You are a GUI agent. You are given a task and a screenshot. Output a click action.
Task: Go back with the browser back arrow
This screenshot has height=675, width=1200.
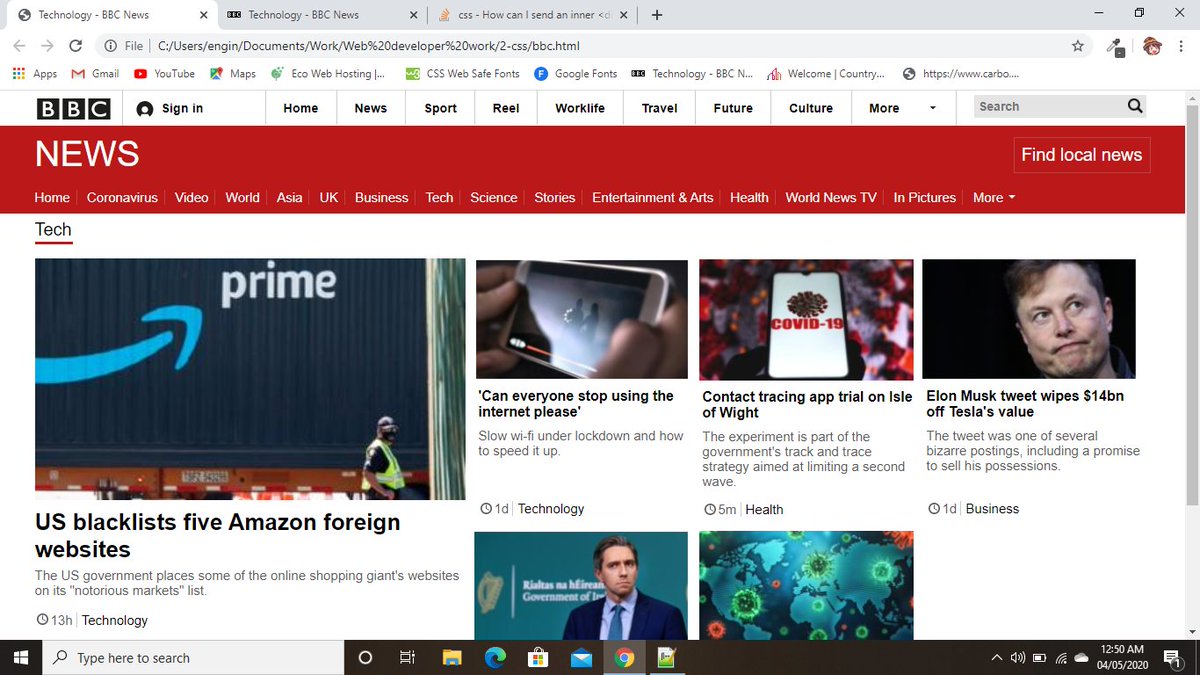[20, 46]
